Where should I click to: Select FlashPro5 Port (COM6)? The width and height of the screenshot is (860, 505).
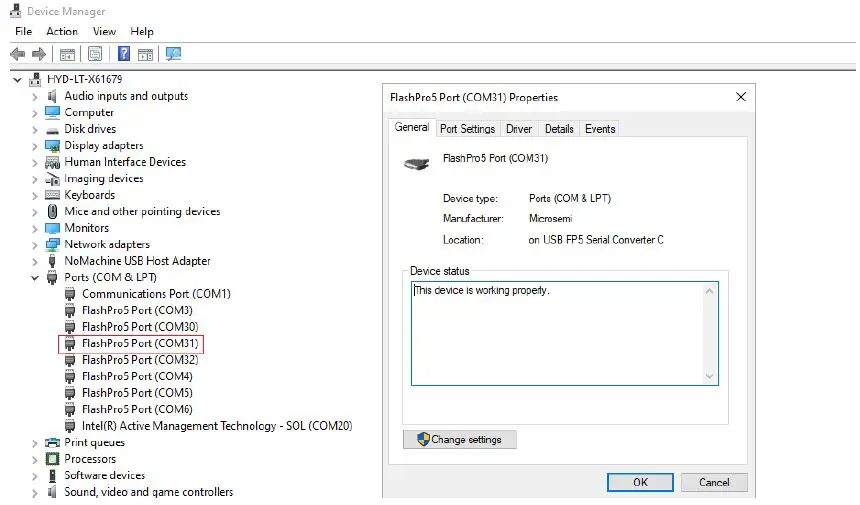click(x=137, y=409)
